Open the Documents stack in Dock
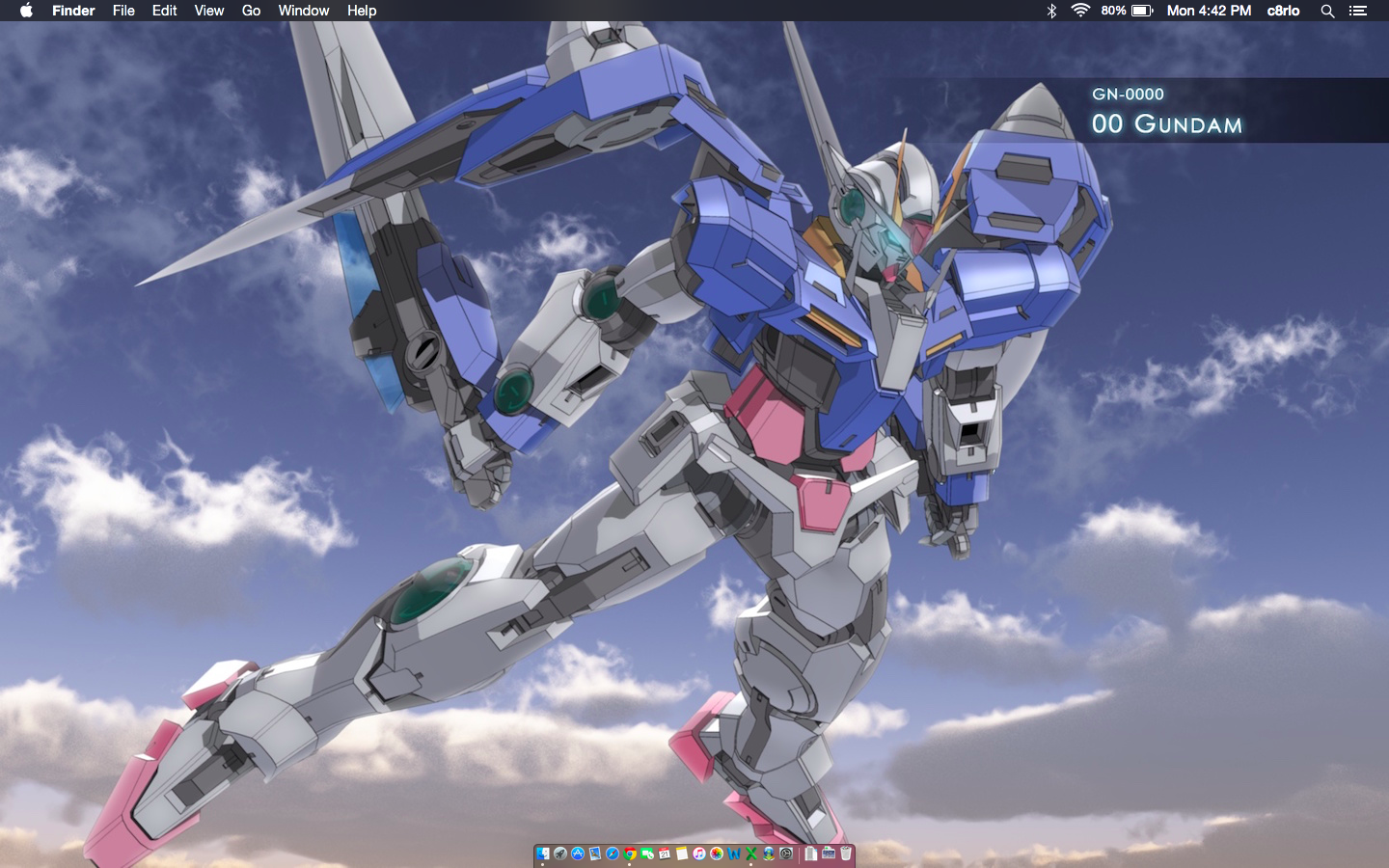Viewport: 1389px width, 868px height. click(811, 854)
